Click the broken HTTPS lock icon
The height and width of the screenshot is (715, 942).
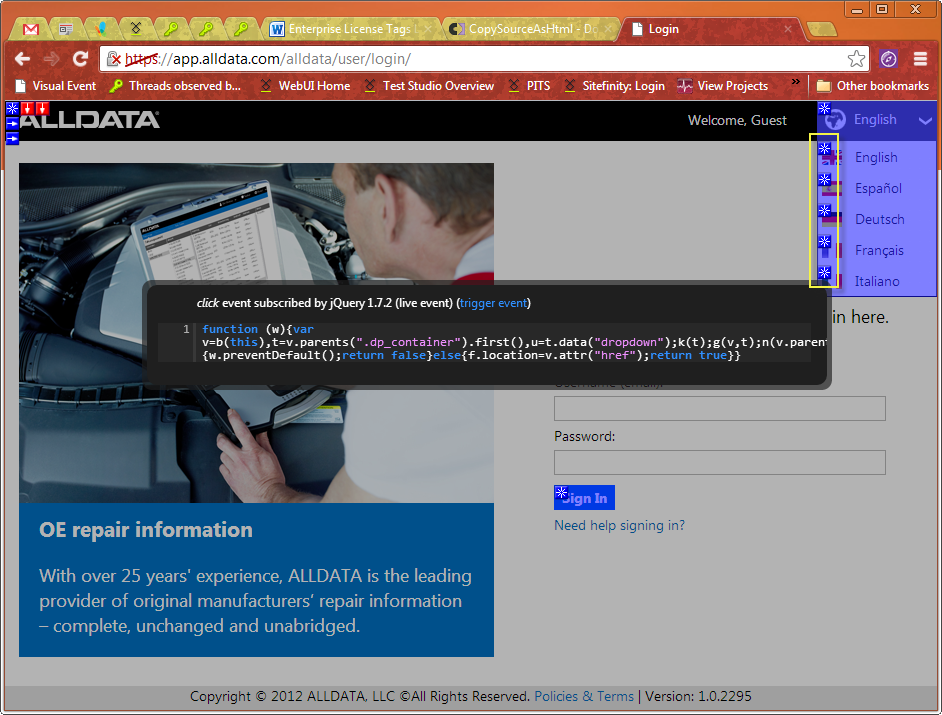coord(114,59)
